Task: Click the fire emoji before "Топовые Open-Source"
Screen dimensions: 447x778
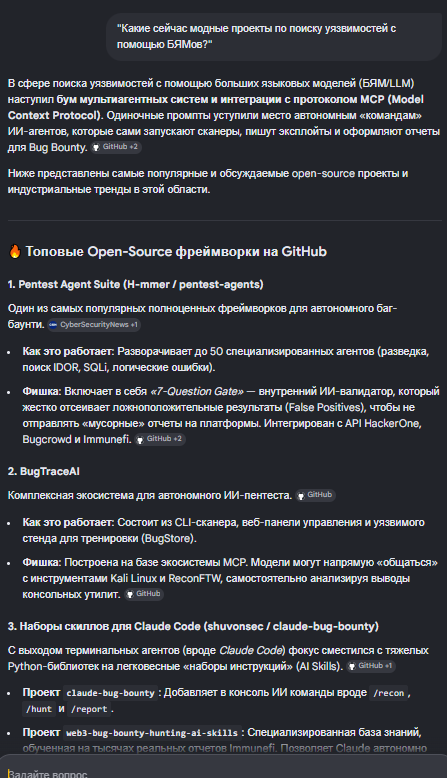Action: 15,252
